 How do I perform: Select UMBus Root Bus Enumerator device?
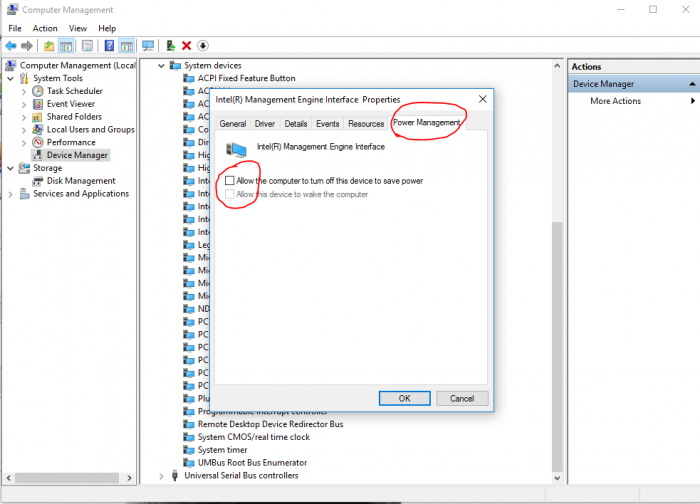252,463
